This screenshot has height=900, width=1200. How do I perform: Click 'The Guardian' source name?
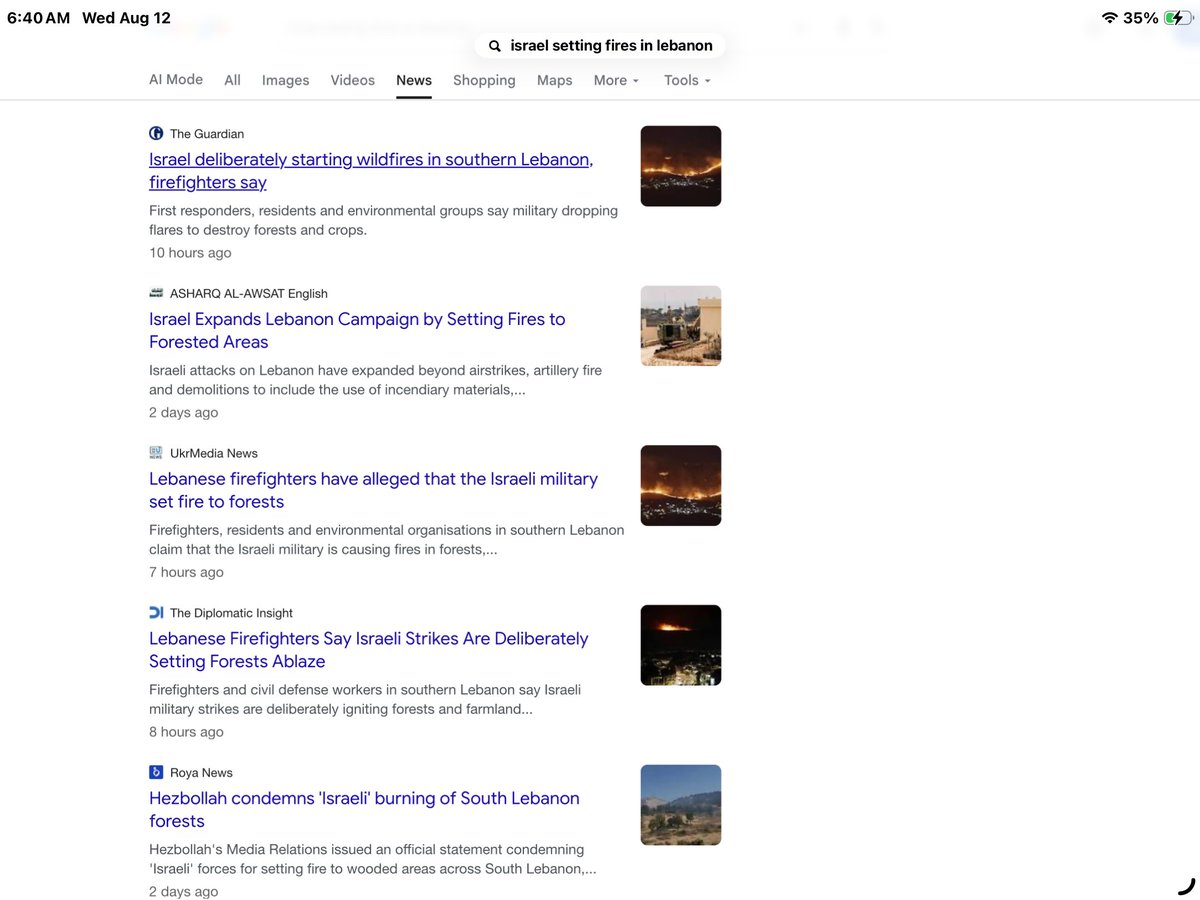pyautogui.click(x=207, y=133)
